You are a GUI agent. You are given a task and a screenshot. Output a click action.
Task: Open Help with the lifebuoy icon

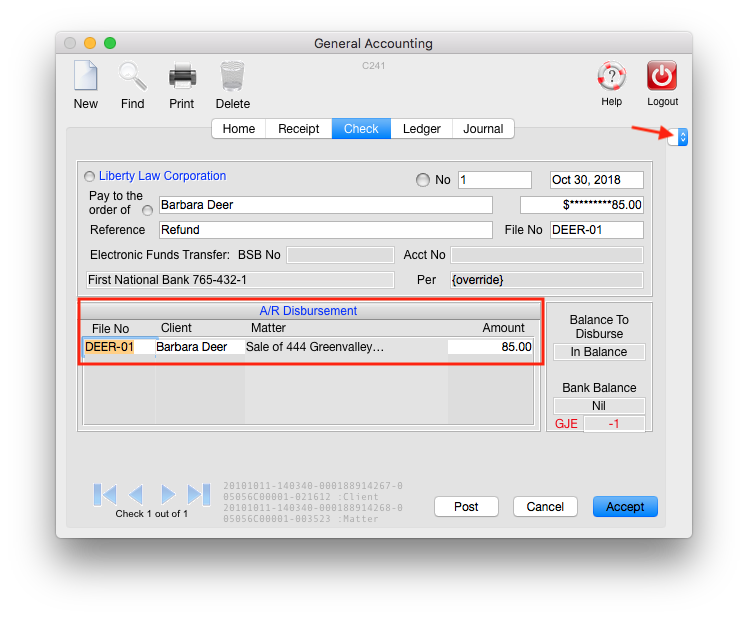coord(611,76)
